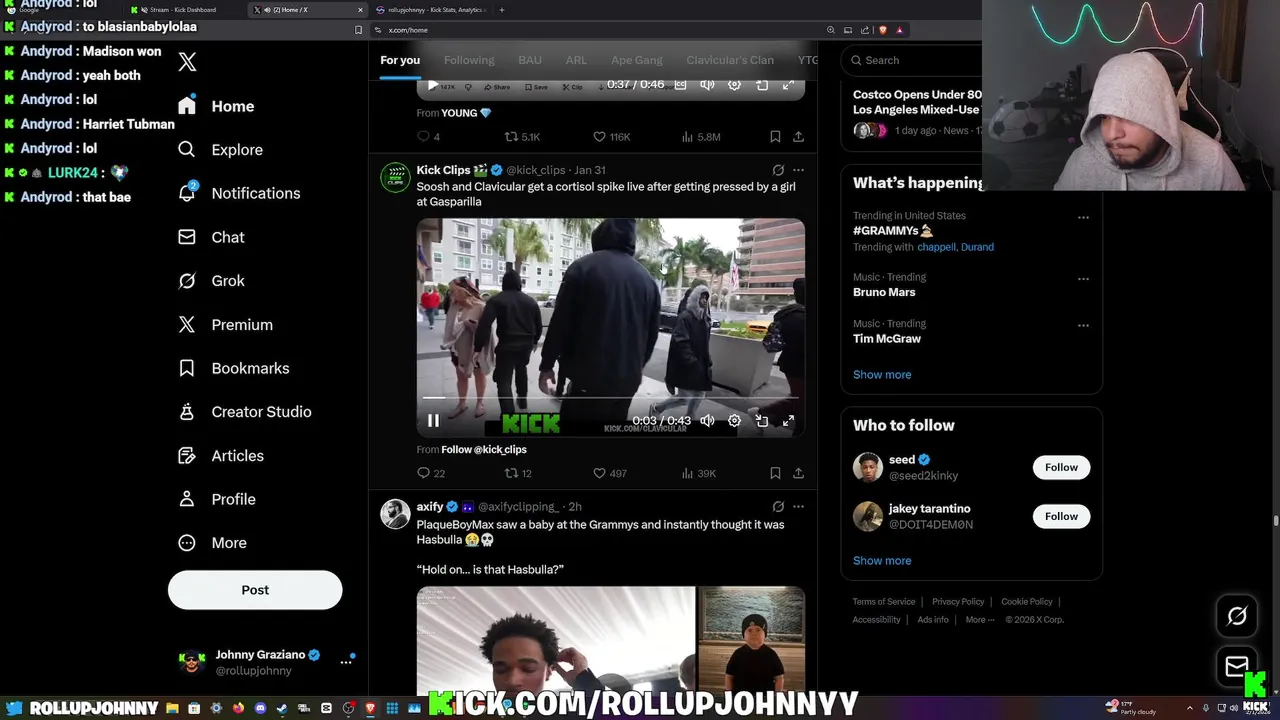Go to the Profile page
1280x720 pixels.
216,499
